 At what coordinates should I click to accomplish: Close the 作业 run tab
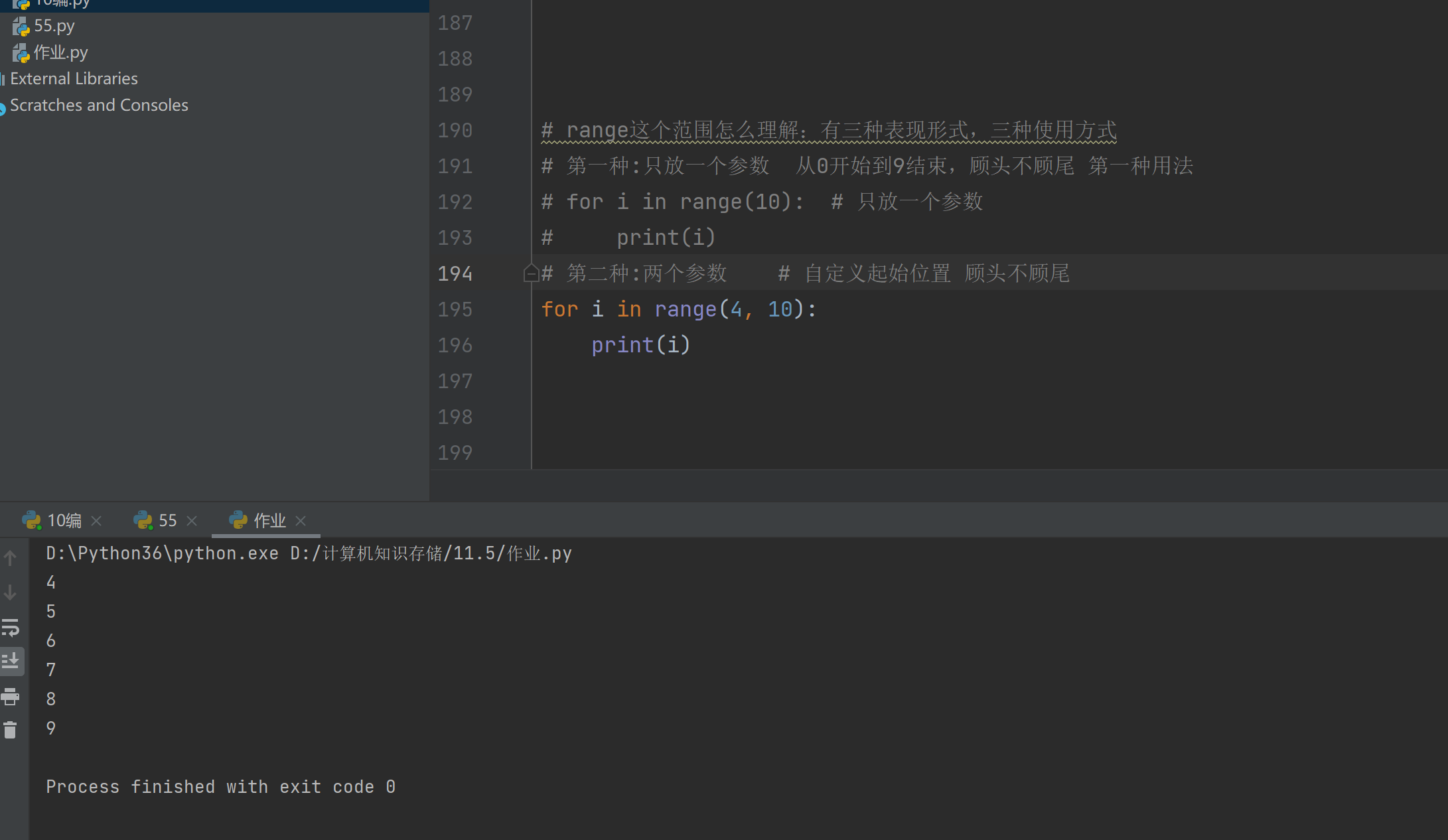(301, 521)
